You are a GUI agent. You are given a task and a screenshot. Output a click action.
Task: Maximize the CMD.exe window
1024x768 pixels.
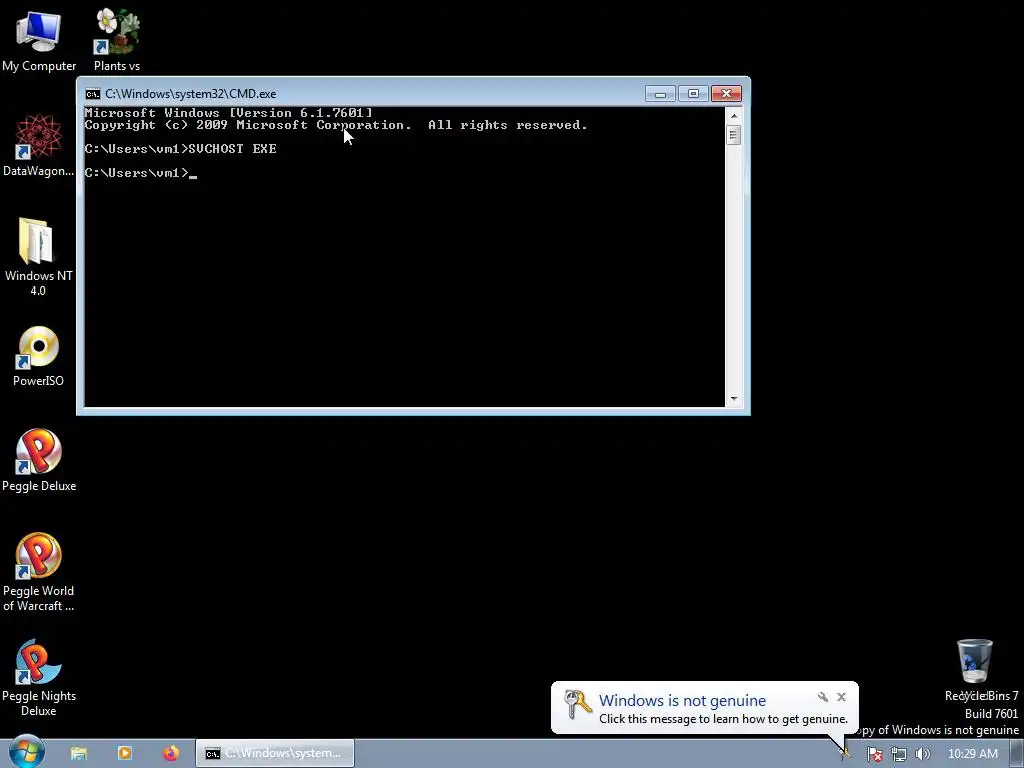click(x=693, y=94)
